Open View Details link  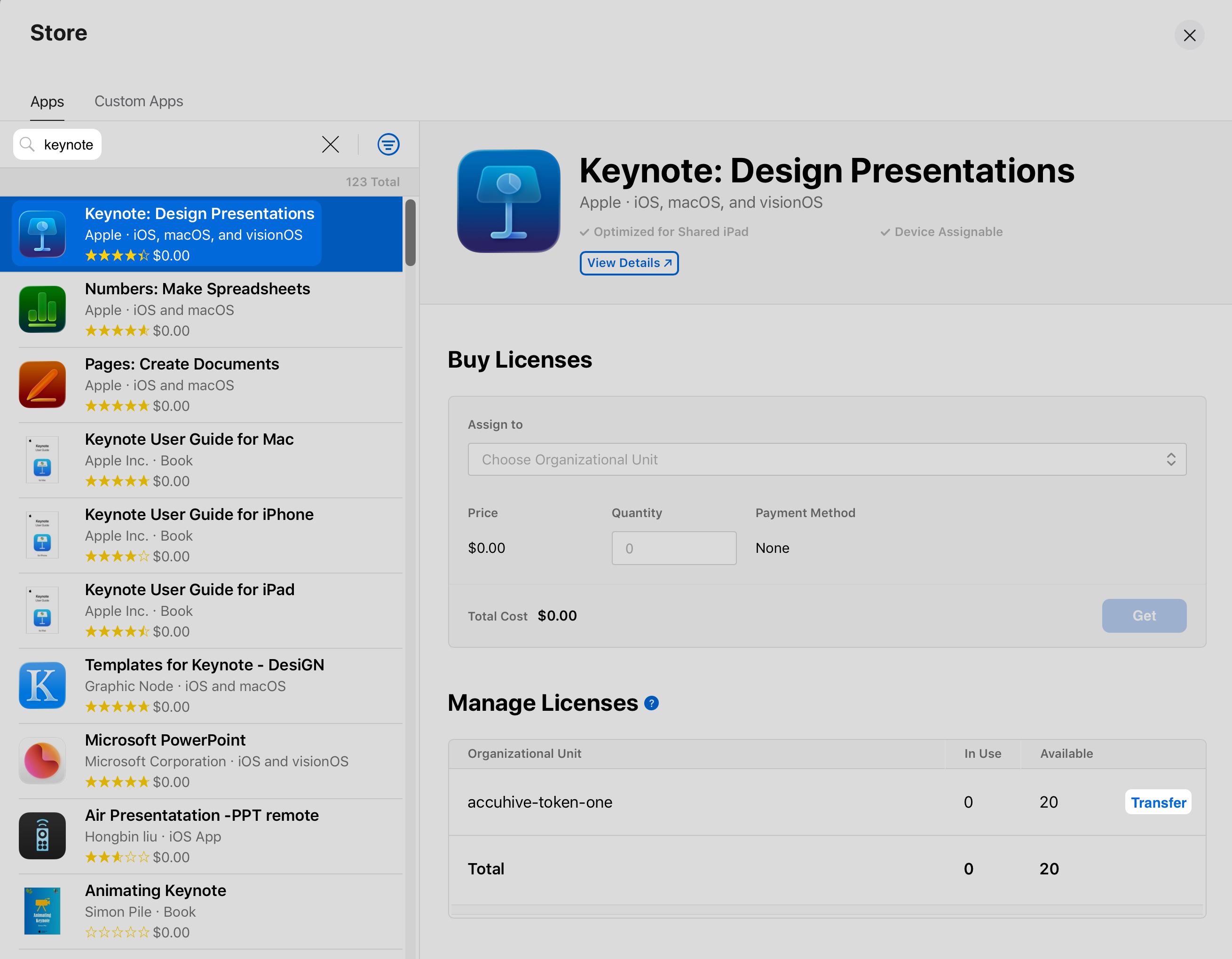[629, 263]
